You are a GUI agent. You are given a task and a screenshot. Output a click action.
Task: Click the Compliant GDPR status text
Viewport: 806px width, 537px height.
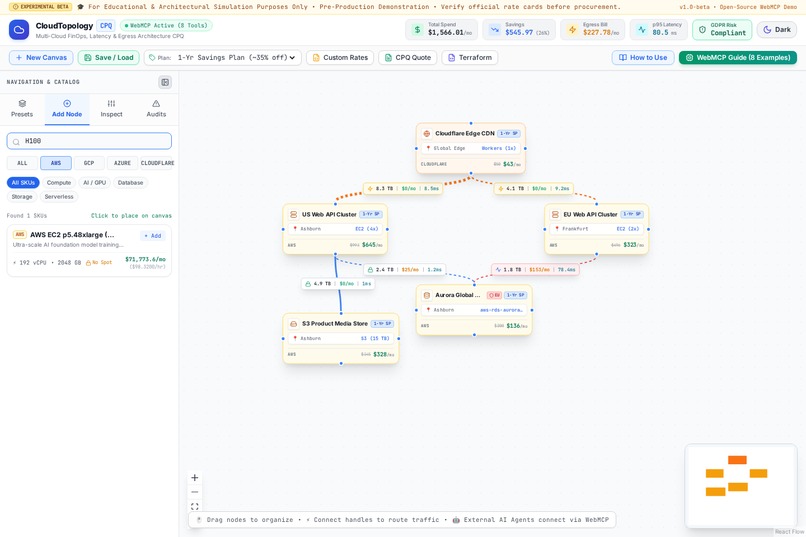click(728, 33)
